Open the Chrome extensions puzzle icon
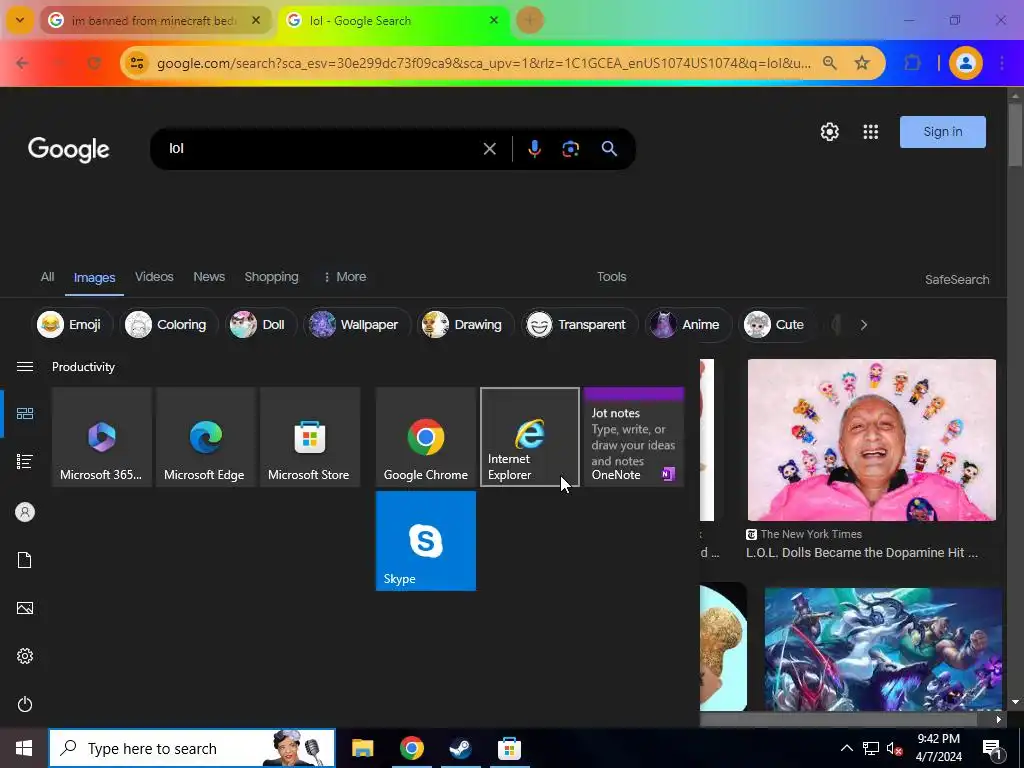Screen dimensions: 1024x768 click(x=912, y=63)
